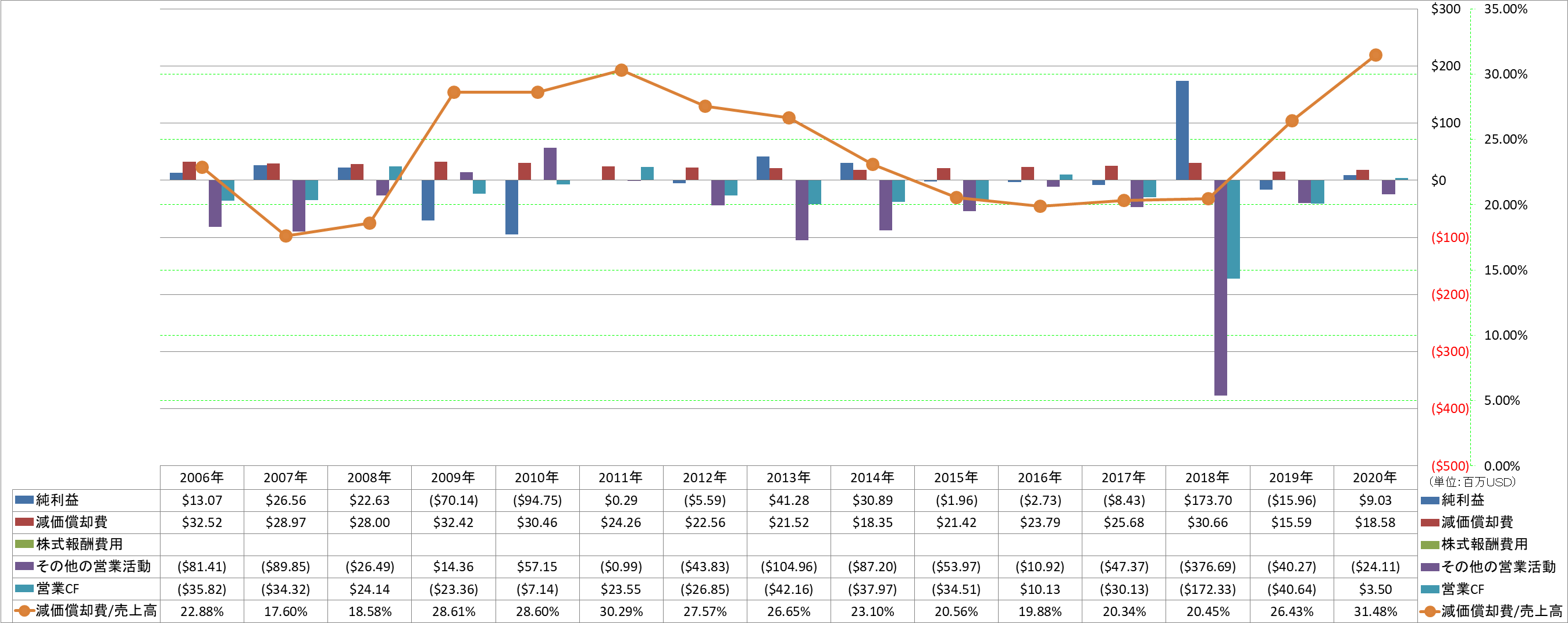Image resolution: width=1568 pixels, height=623 pixels.
Task: Click the teal 営業CF swatch in right legend
Action: [x=1430, y=589]
